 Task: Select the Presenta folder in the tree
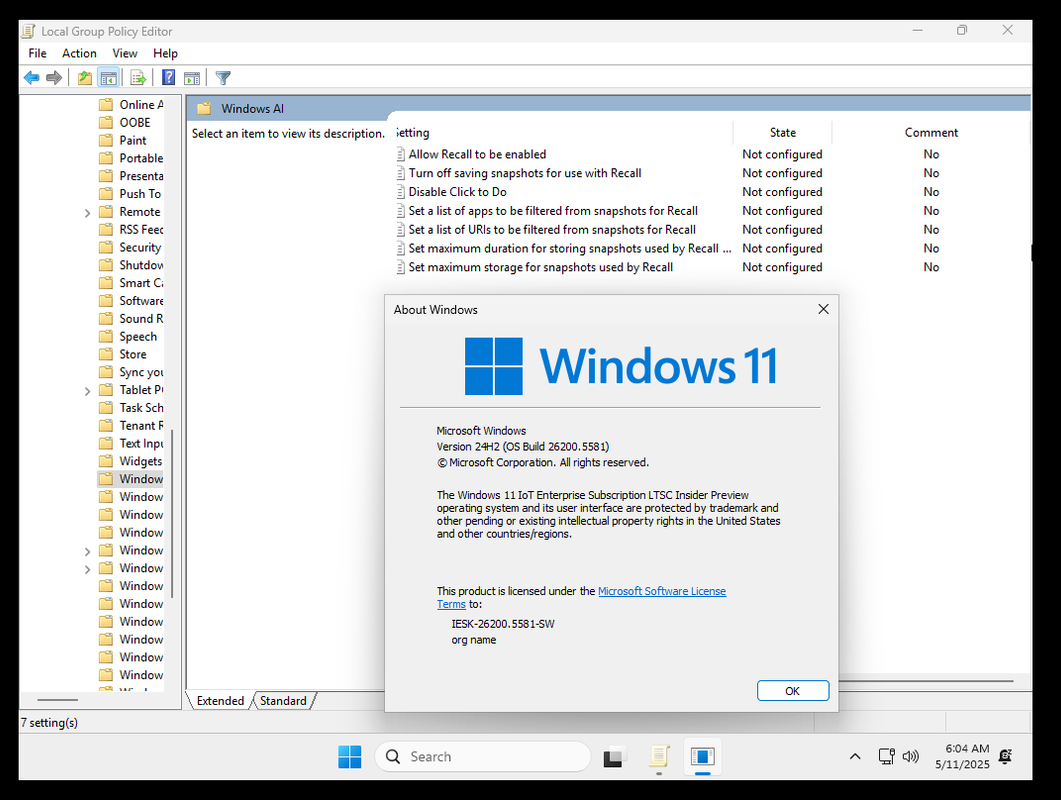[141, 176]
